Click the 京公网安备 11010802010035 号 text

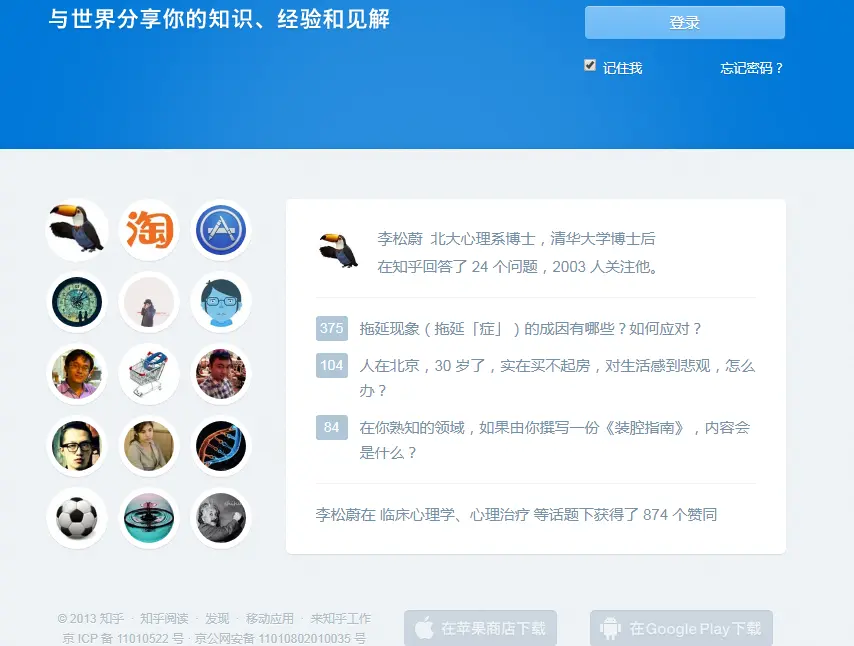coord(280,638)
